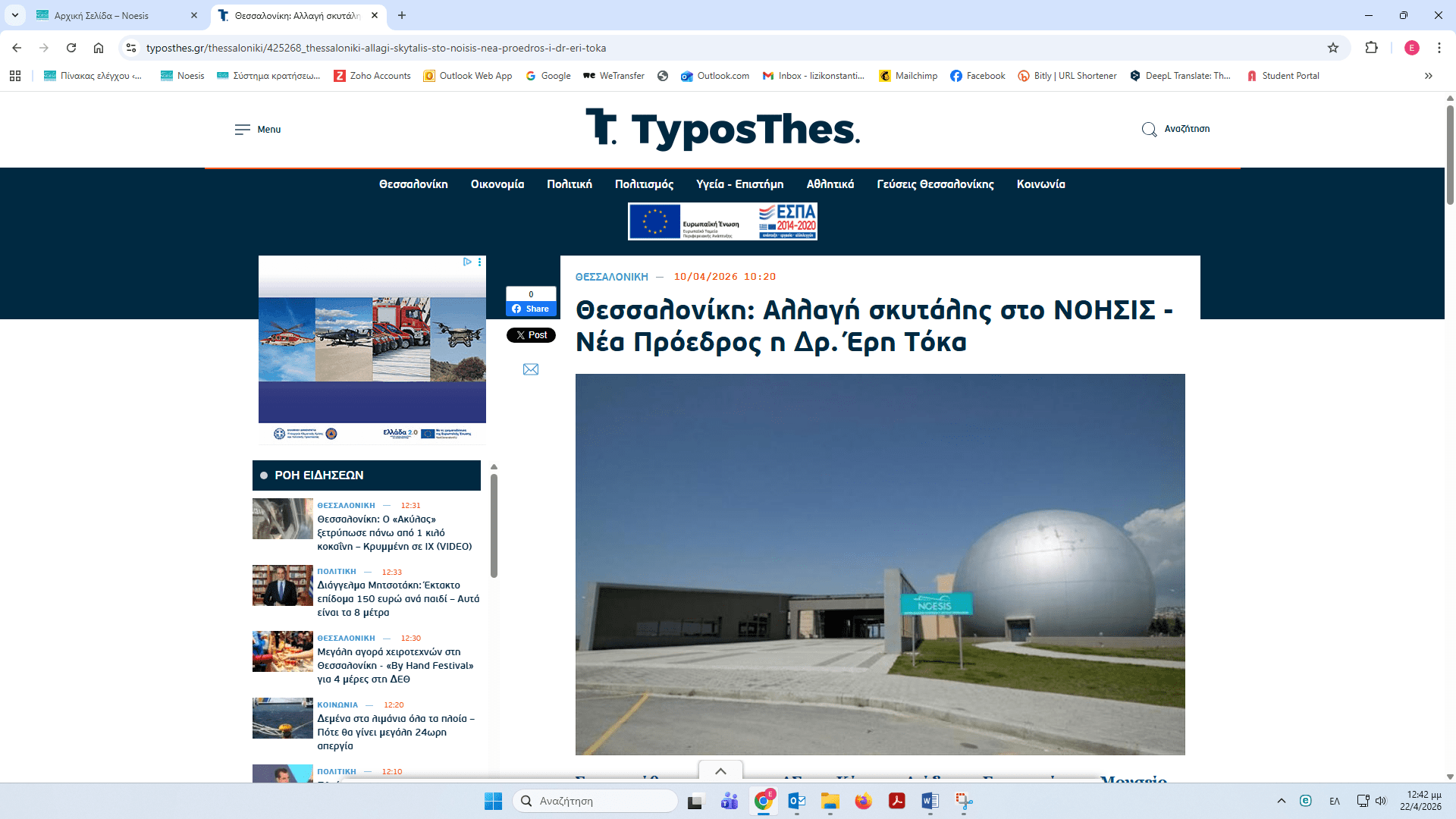This screenshot has width=1456, height=819.
Task: Click the site info icon in address bar
Action: tap(131, 48)
